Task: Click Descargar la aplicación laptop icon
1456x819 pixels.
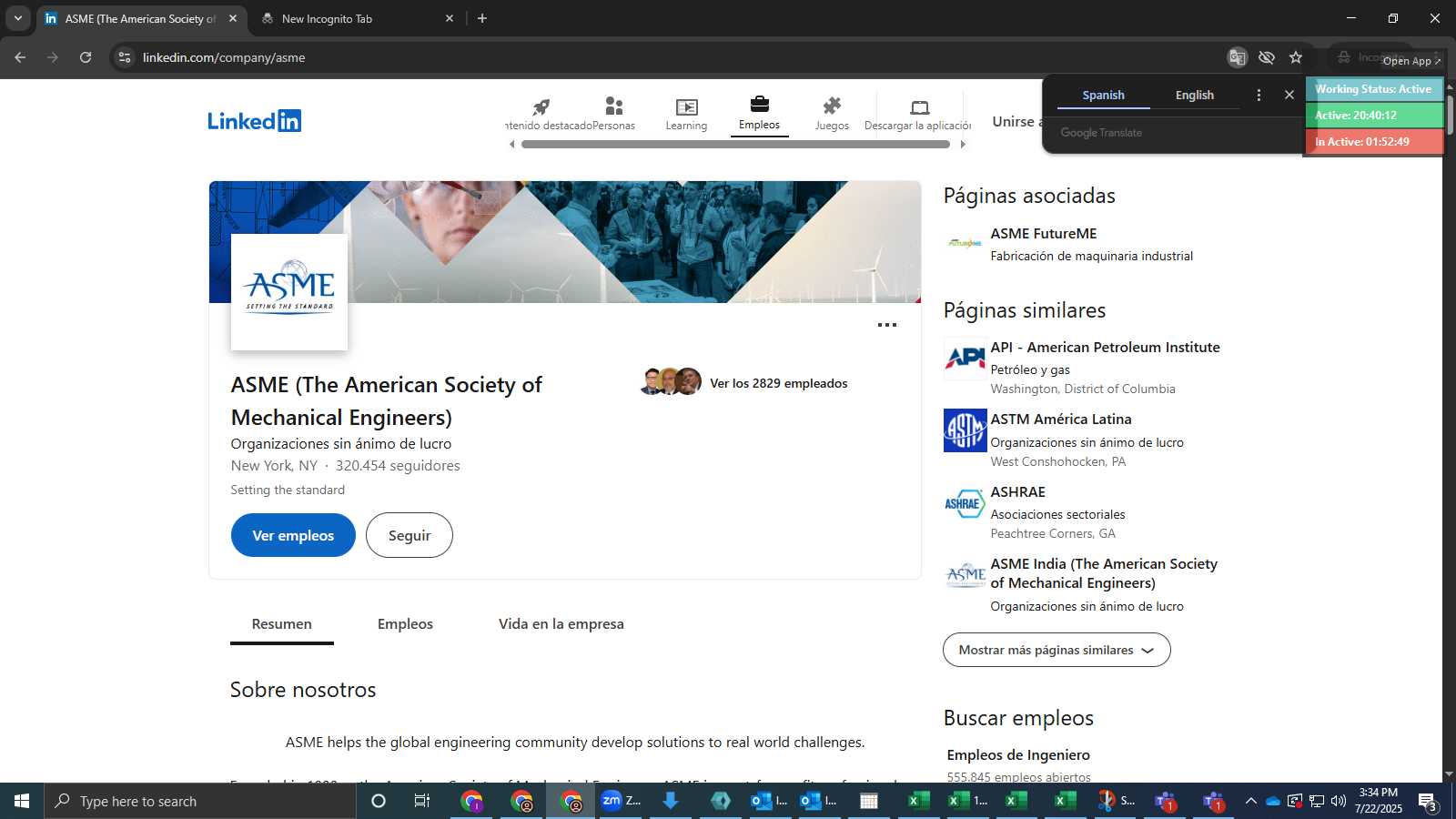Action: pos(919,114)
